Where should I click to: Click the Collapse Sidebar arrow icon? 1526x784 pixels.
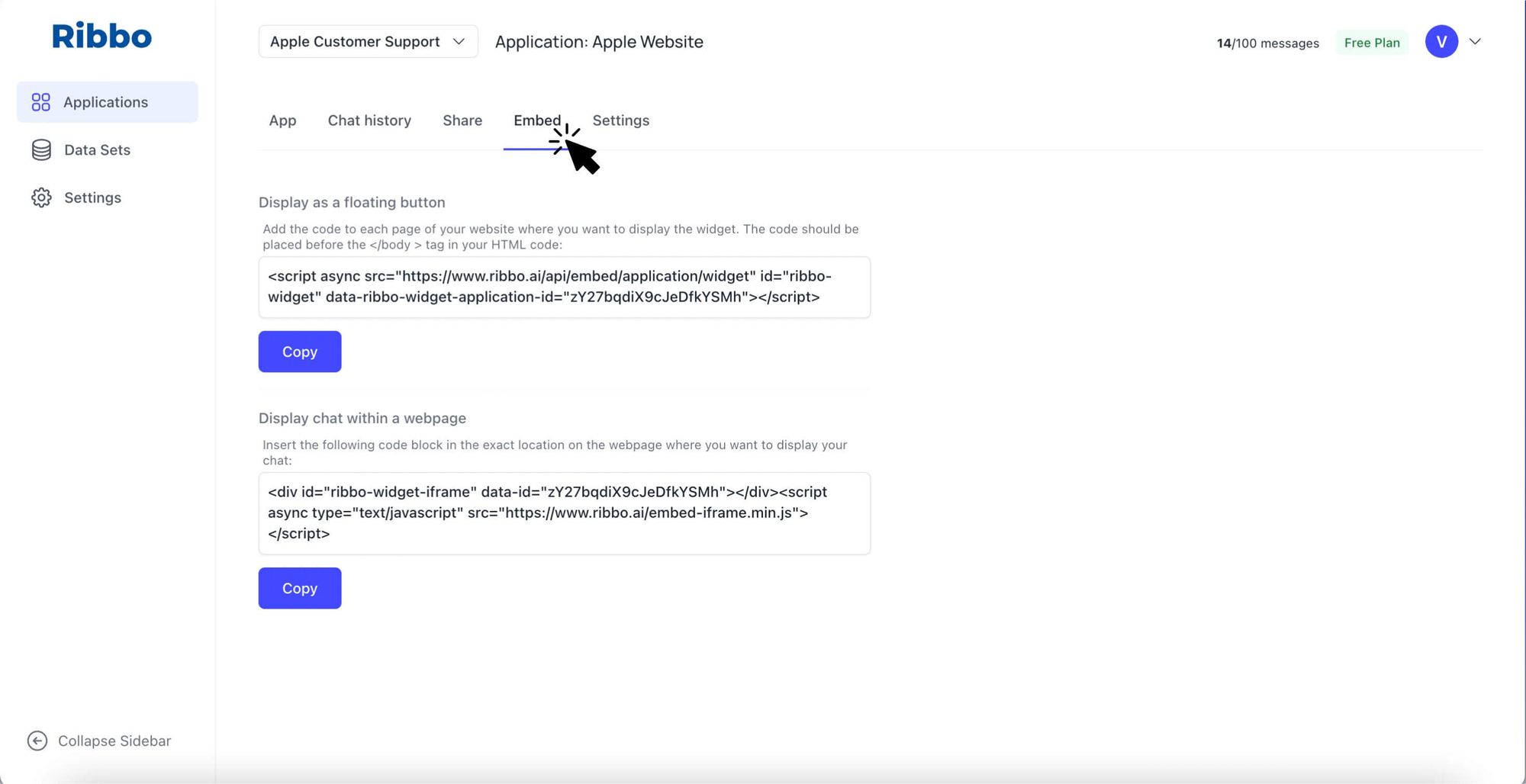click(37, 741)
